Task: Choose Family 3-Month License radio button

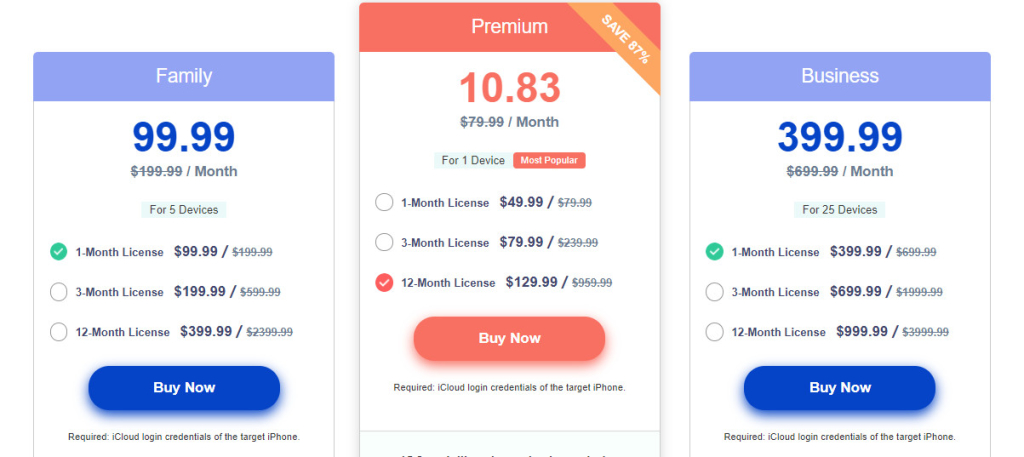Action: coord(59,292)
